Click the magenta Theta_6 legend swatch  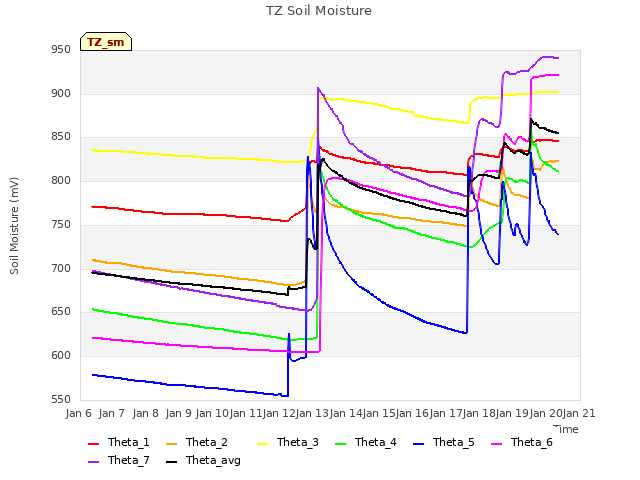(x=496, y=444)
